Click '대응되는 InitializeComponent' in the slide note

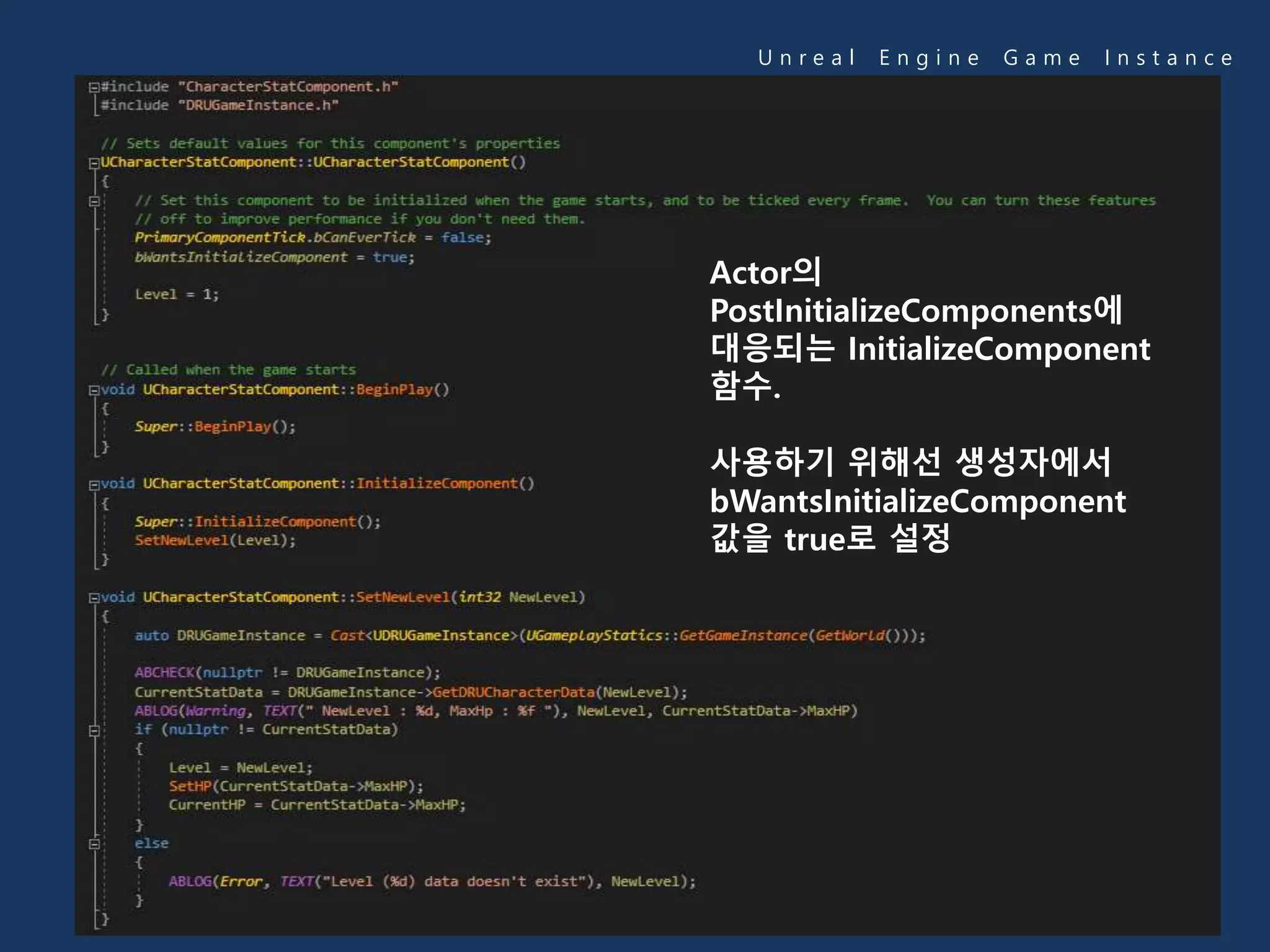pyautogui.click(x=930, y=349)
